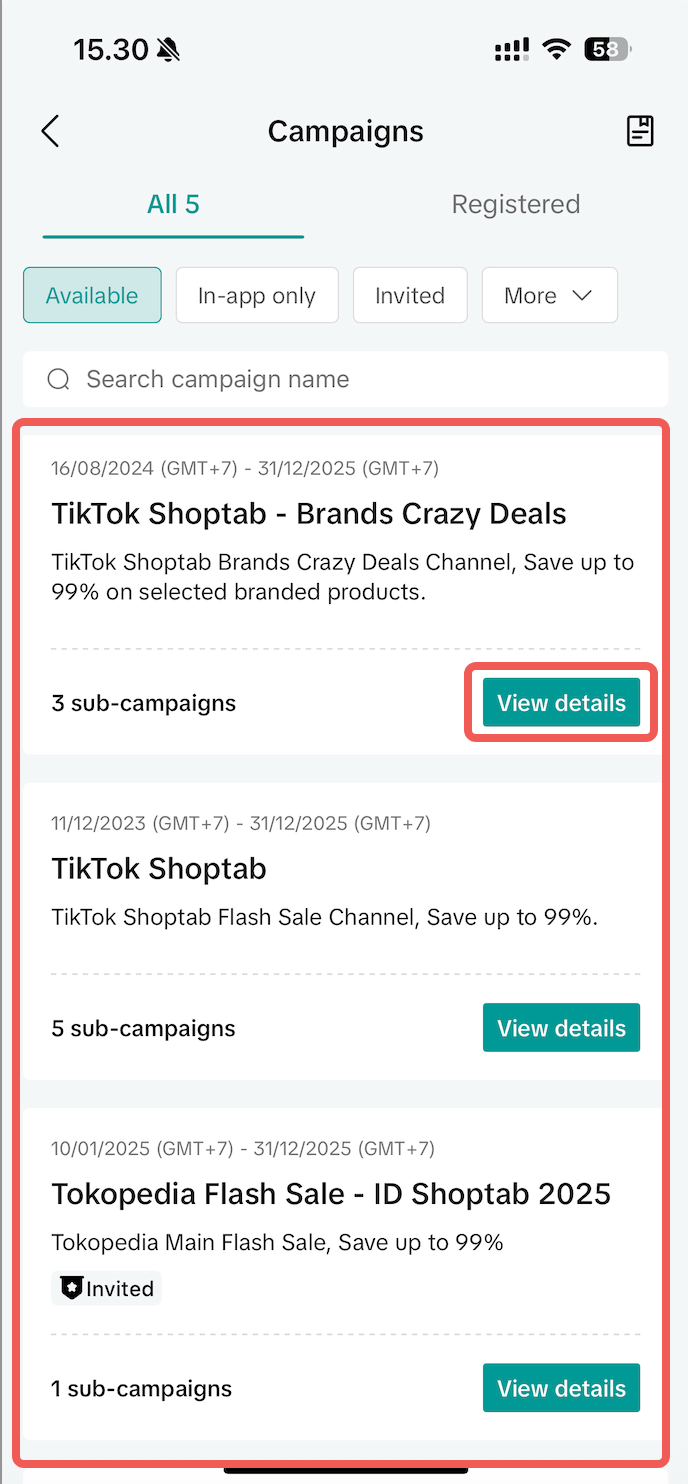View details of TikTok Shoptab campaign
The height and width of the screenshot is (1484, 688).
point(561,1028)
